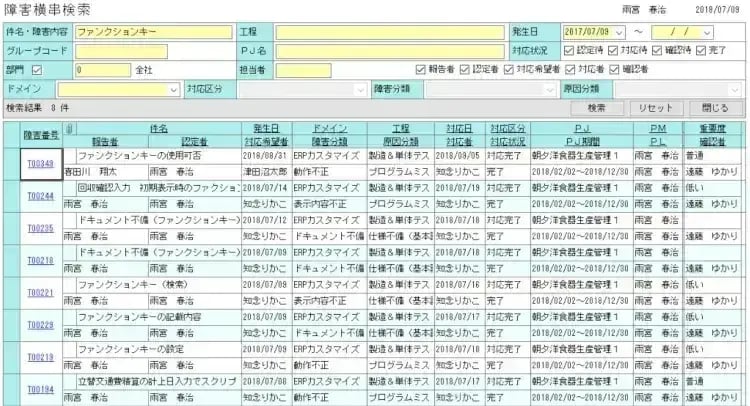This screenshot has height=406, width=750.
Task: Expand the ドメイン dropdown
Action: click(x=174, y=89)
